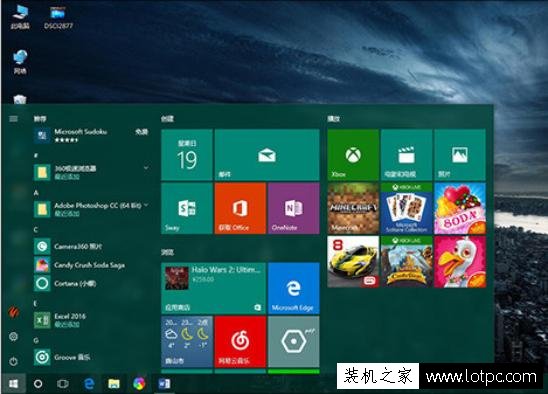Image resolution: width=548 pixels, height=394 pixels.
Task: Expand the Start menu hamburger button
Action: (13, 119)
